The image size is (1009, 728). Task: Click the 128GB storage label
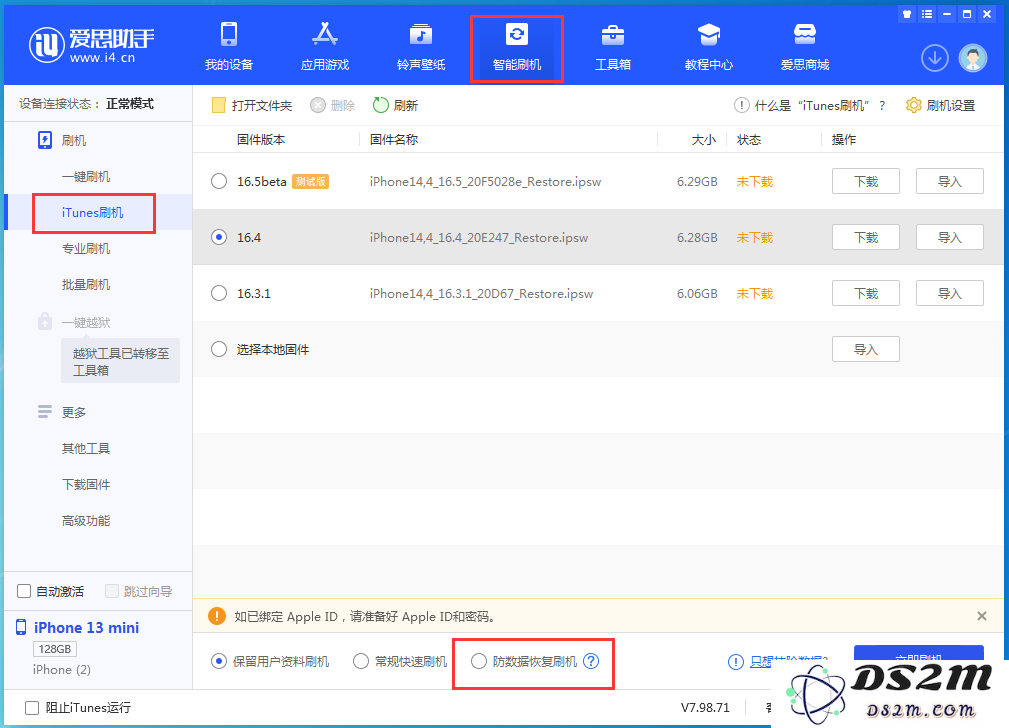click(x=55, y=649)
